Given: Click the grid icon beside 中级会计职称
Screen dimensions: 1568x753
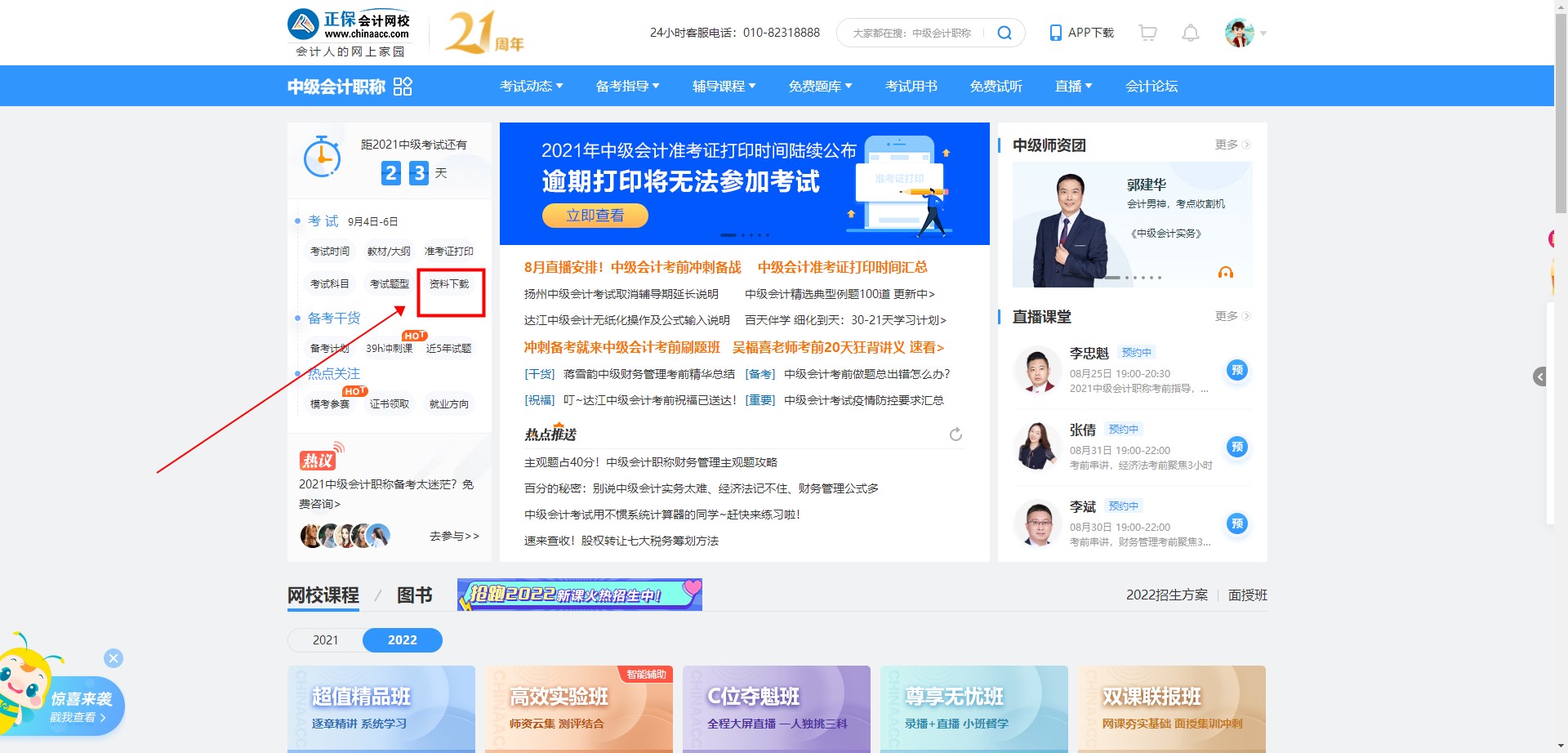Looking at the screenshot, I should (x=402, y=86).
